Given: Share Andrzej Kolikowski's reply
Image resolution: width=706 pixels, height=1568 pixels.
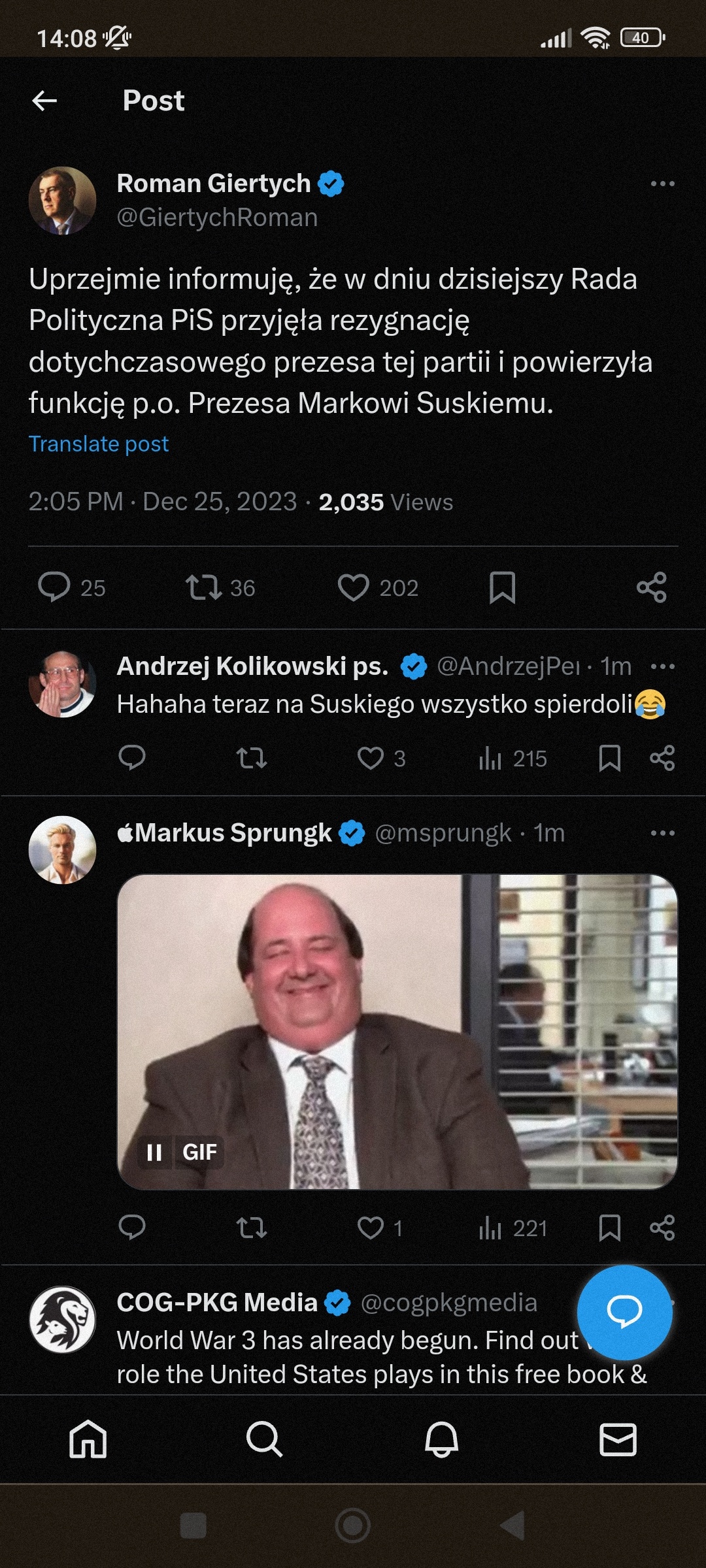Looking at the screenshot, I should point(662,758).
